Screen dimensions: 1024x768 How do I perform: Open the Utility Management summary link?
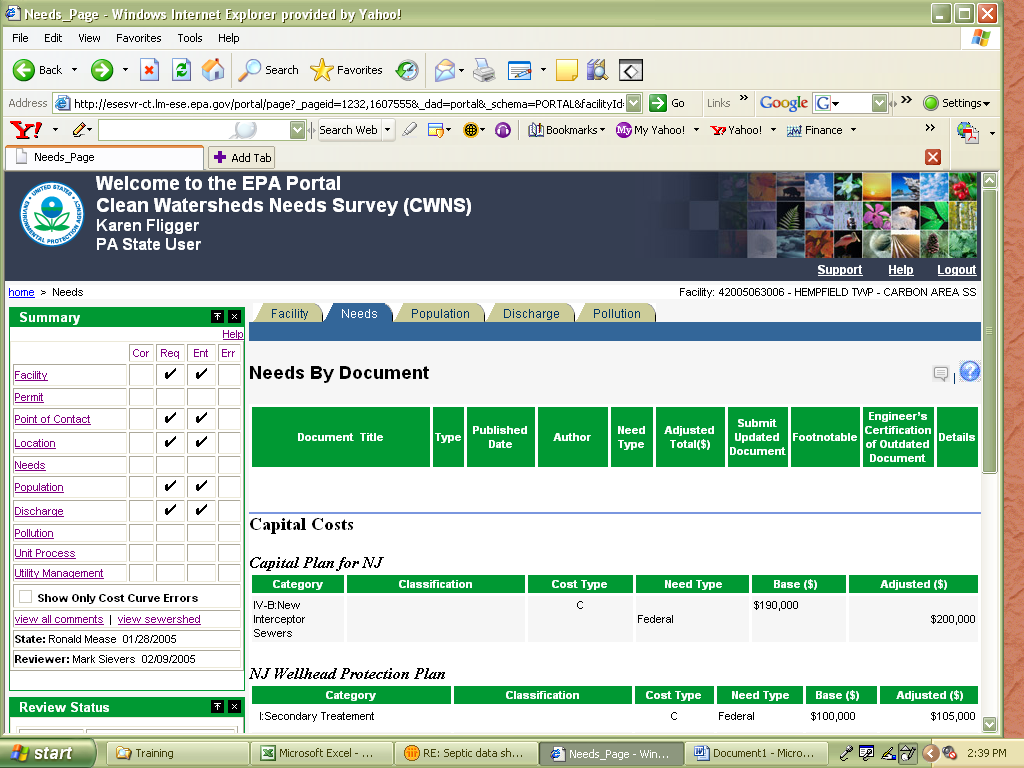click(x=59, y=573)
